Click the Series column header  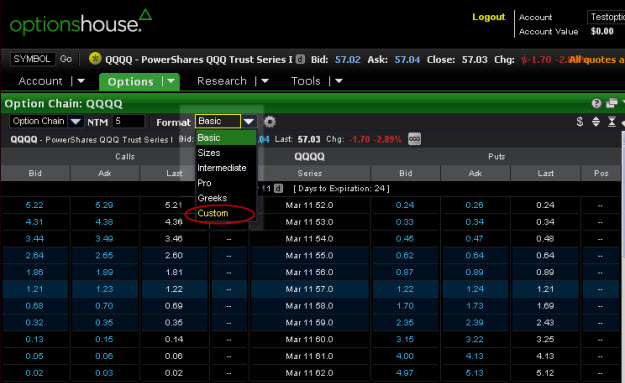tap(310, 173)
